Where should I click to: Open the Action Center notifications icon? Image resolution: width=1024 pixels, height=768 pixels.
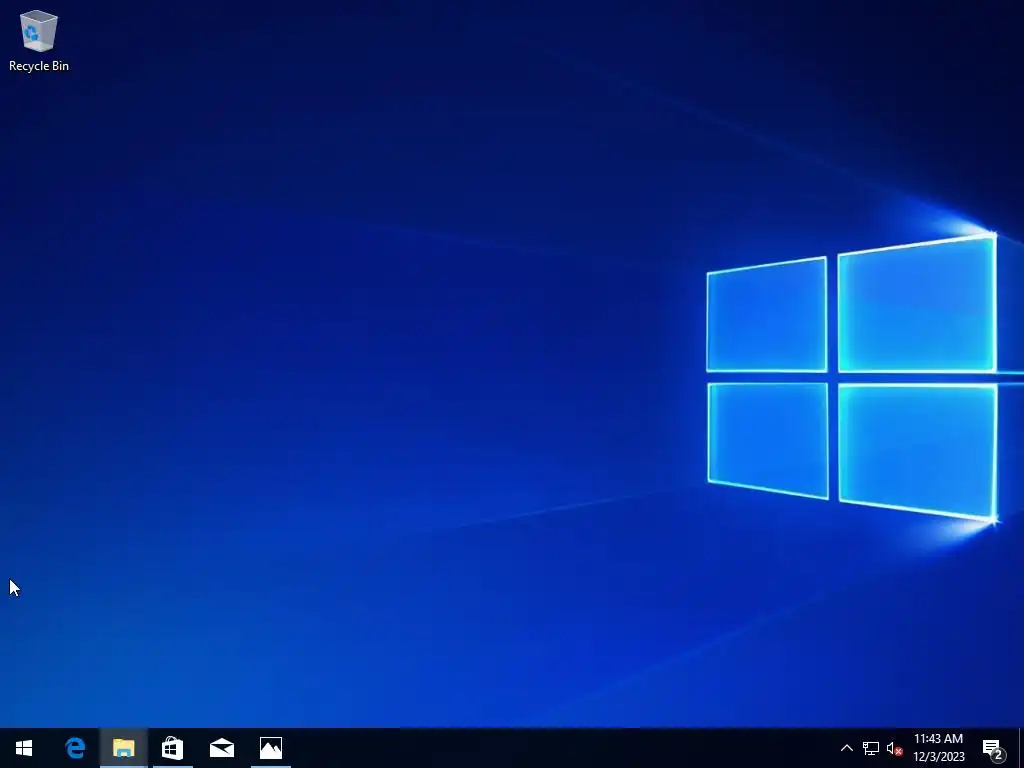click(x=994, y=748)
